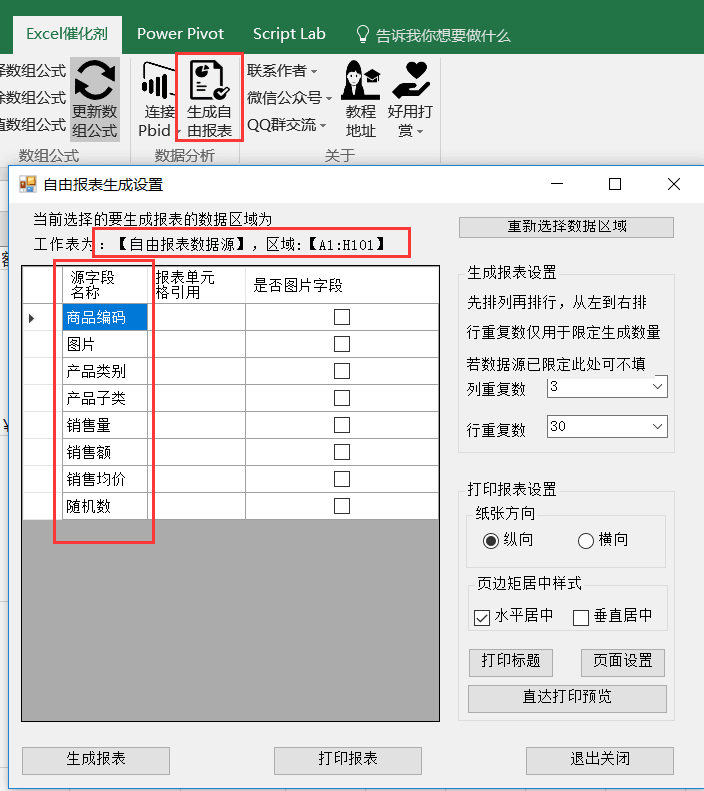Select the 商品编码 field cell

[x=105, y=317]
